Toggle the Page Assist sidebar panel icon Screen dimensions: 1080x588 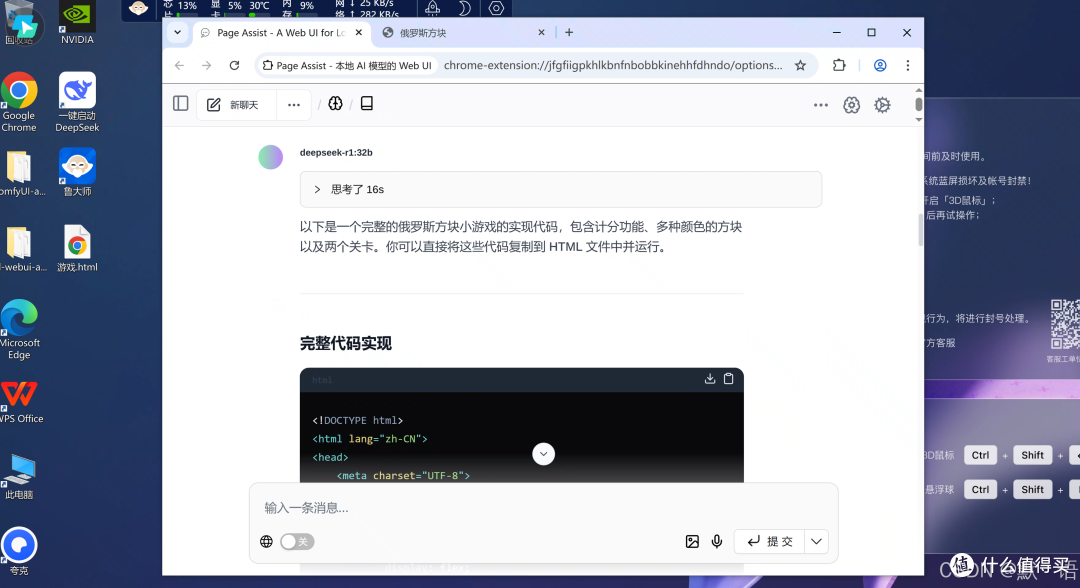pyautogui.click(x=180, y=104)
